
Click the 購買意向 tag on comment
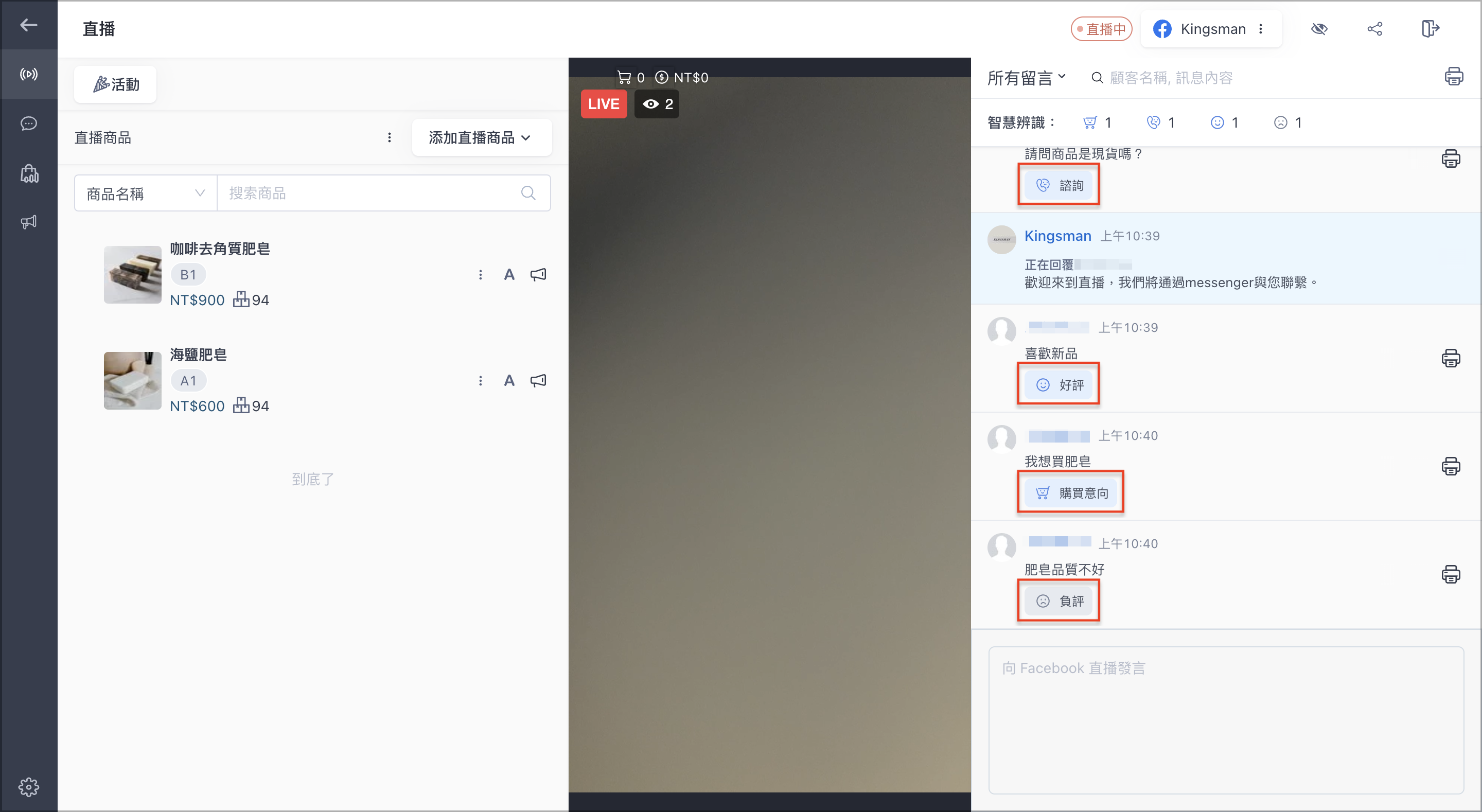(1071, 492)
